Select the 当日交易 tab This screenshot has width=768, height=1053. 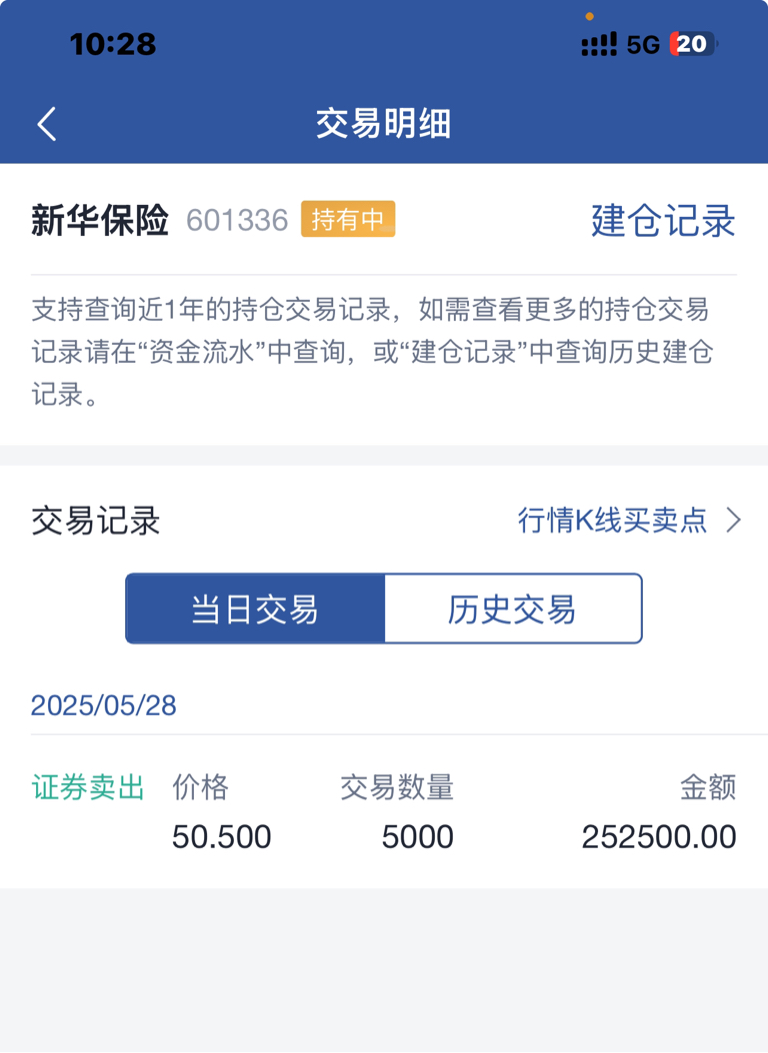click(x=255, y=609)
